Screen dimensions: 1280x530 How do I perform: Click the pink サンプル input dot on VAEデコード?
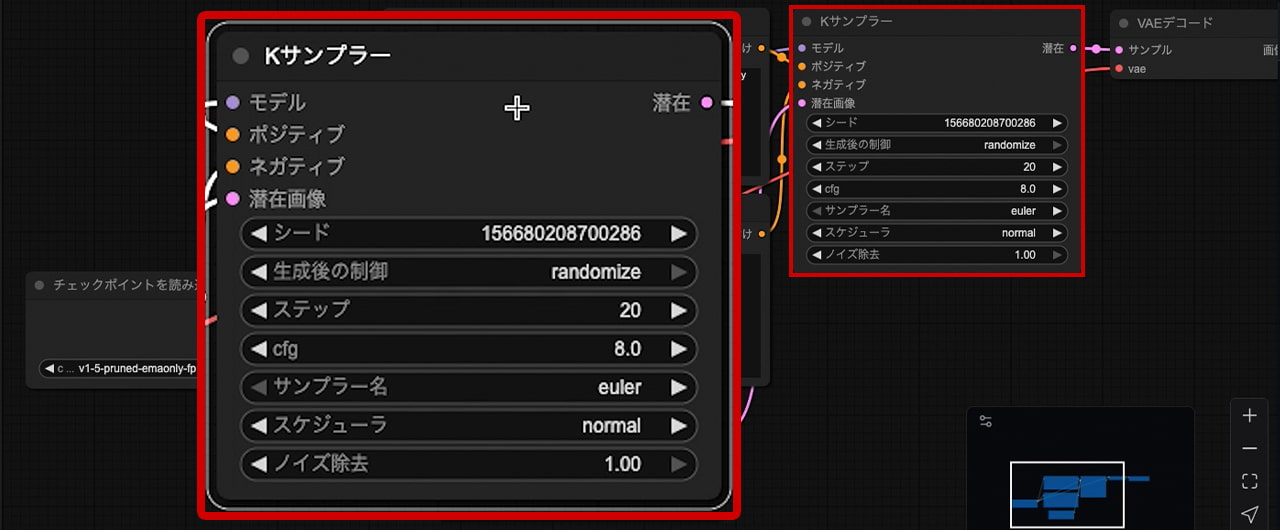(1118, 49)
